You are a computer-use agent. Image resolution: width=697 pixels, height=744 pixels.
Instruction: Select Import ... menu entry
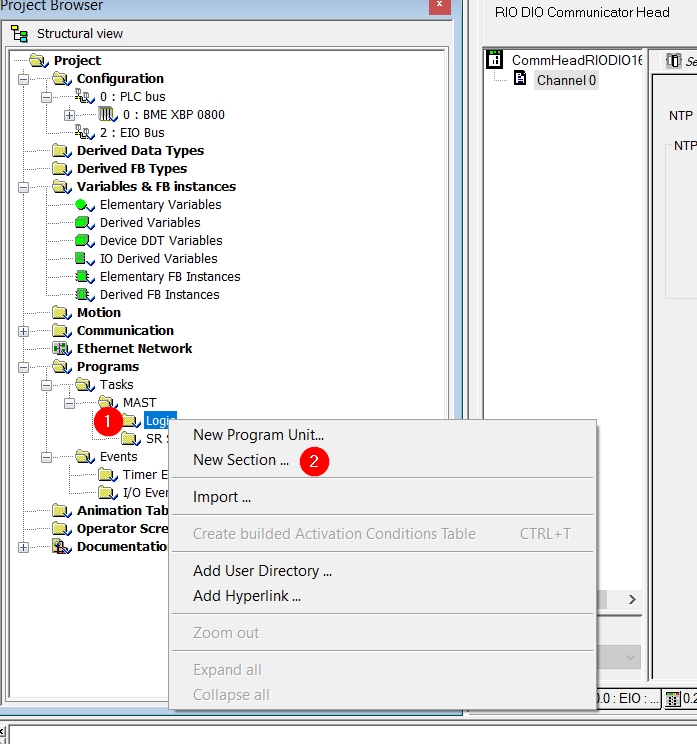(382, 497)
